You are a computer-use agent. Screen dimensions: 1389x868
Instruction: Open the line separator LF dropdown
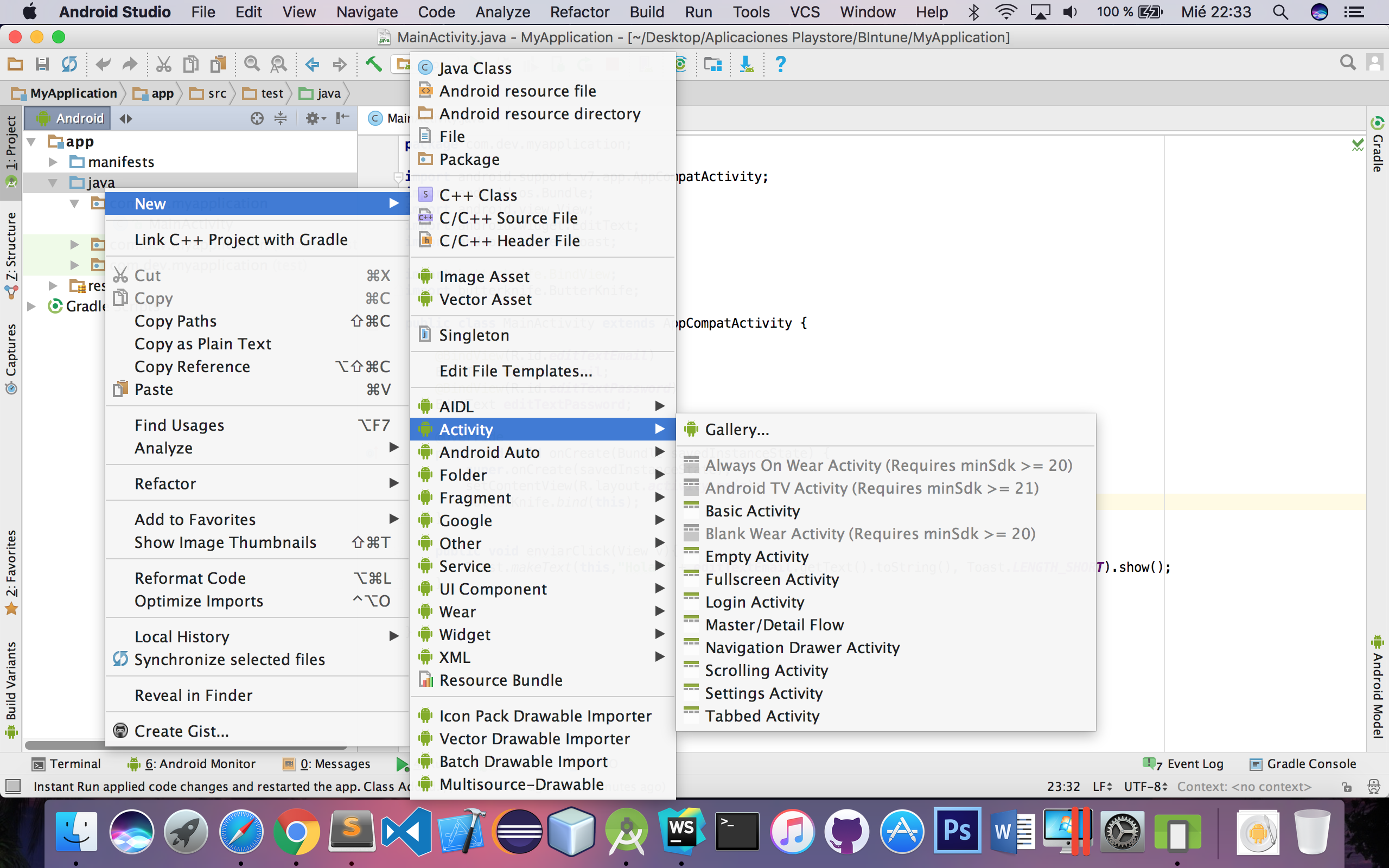pyautogui.click(x=1103, y=787)
